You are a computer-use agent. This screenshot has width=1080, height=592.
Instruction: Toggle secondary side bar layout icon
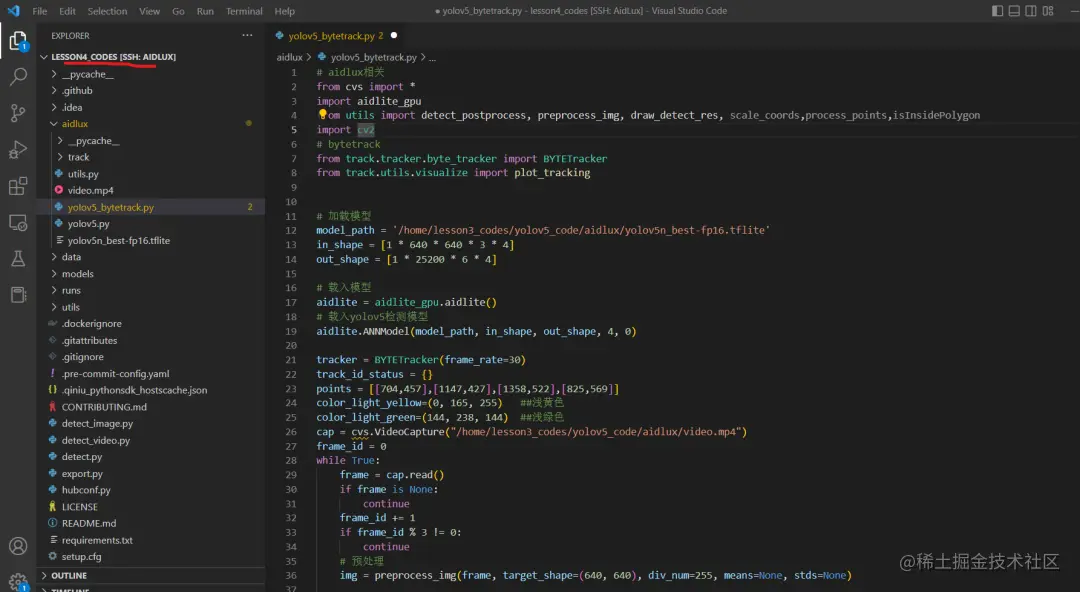click(1030, 11)
